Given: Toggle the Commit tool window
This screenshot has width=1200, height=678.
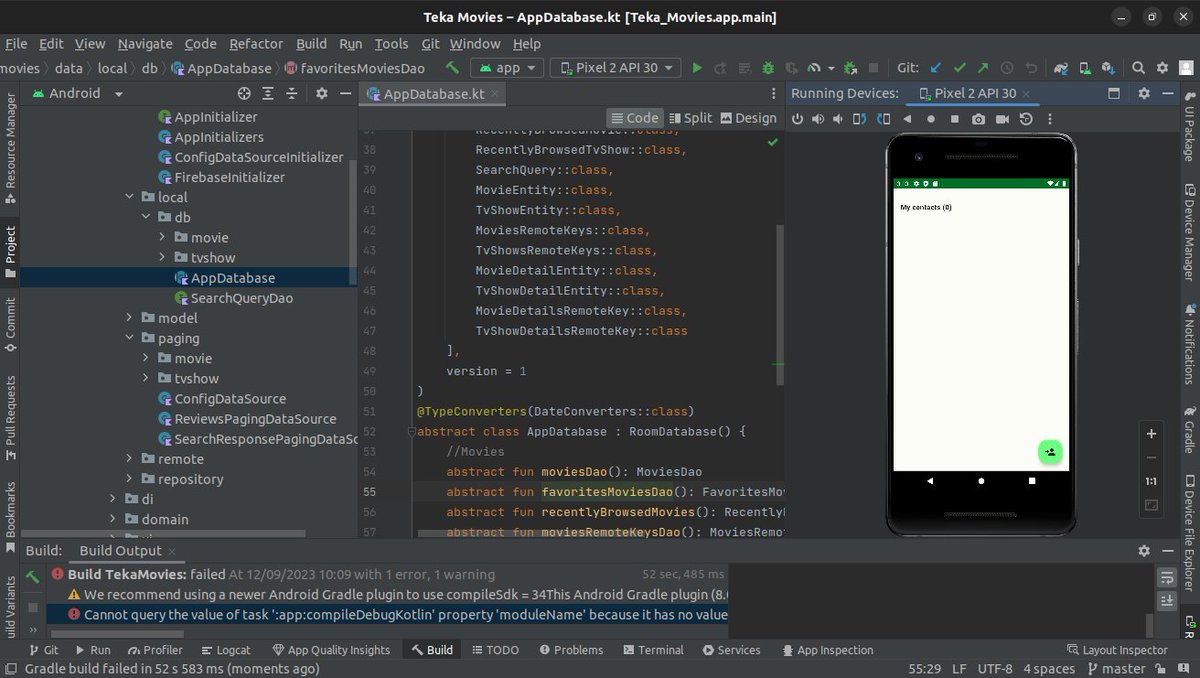Looking at the screenshot, I should 10,324.
